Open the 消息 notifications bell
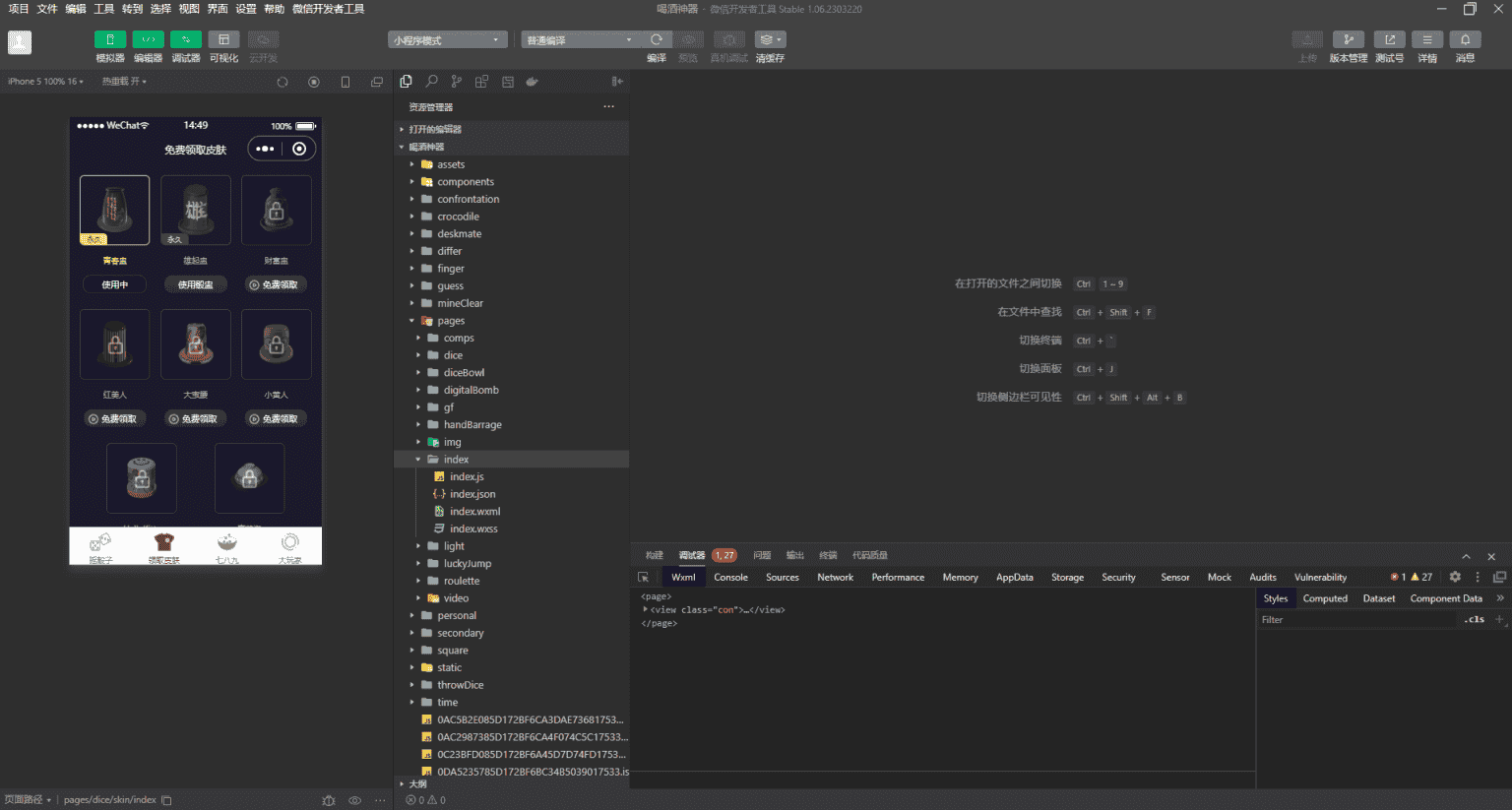1512x810 pixels. [1465, 40]
